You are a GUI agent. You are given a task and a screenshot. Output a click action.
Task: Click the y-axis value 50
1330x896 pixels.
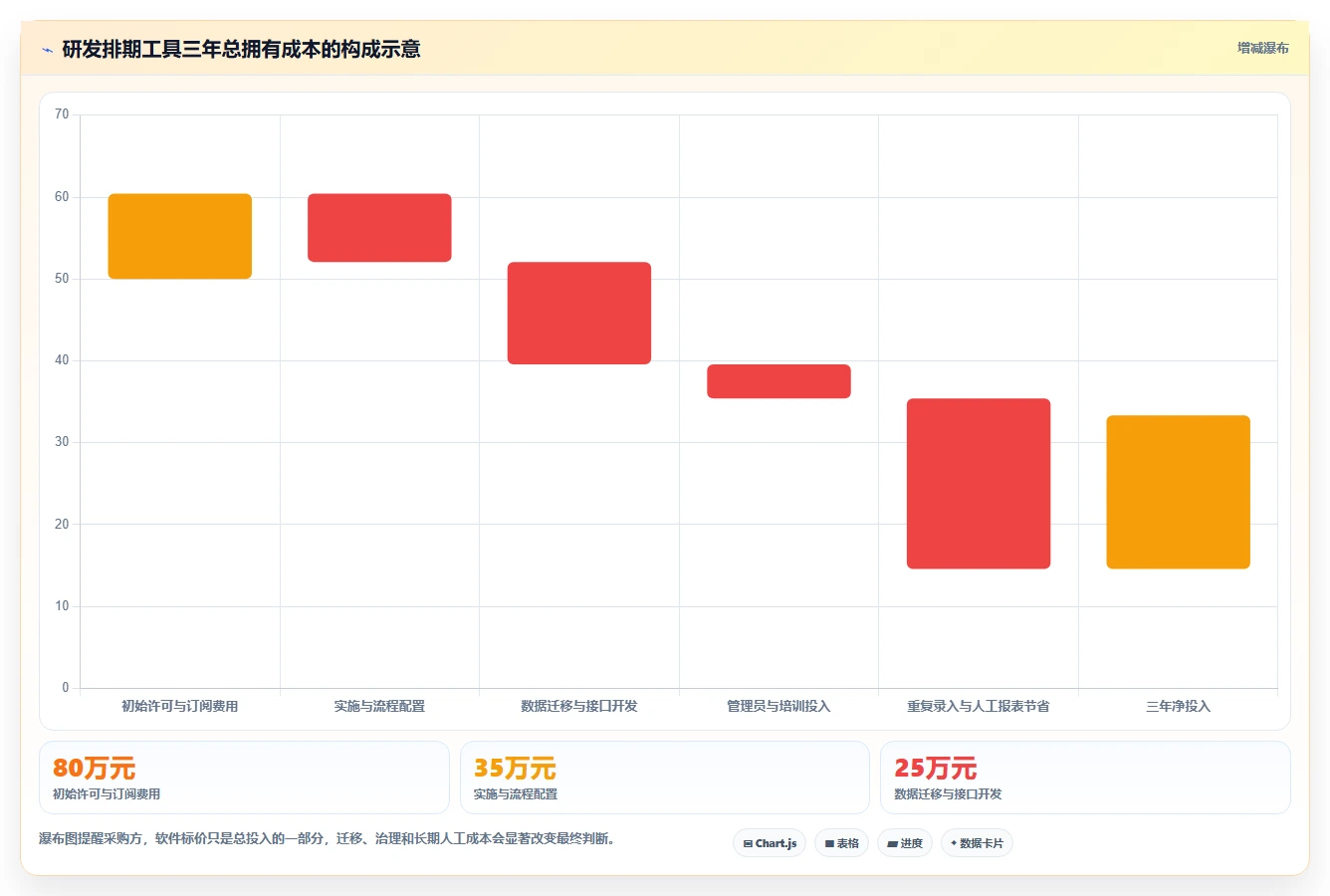click(x=62, y=279)
